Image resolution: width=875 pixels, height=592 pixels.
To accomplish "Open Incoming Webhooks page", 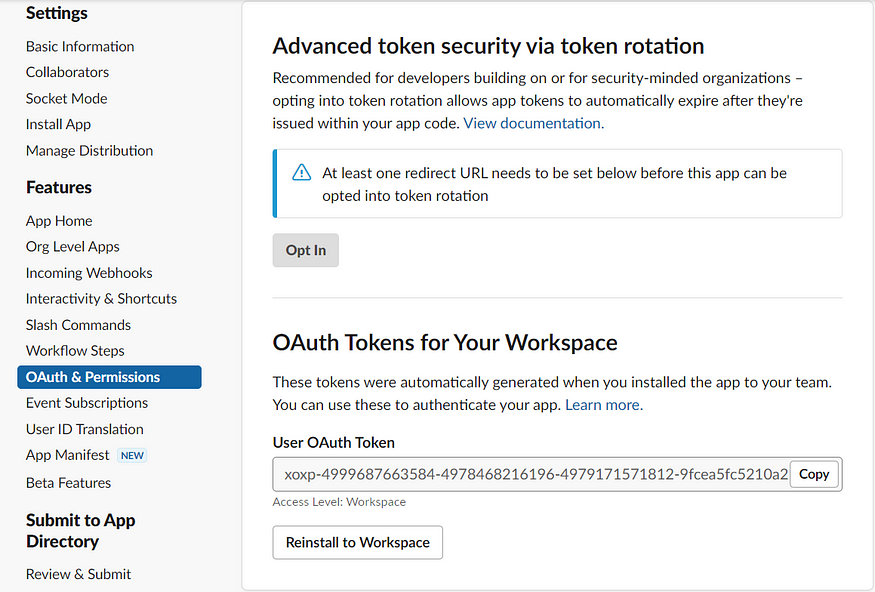I will tap(89, 273).
